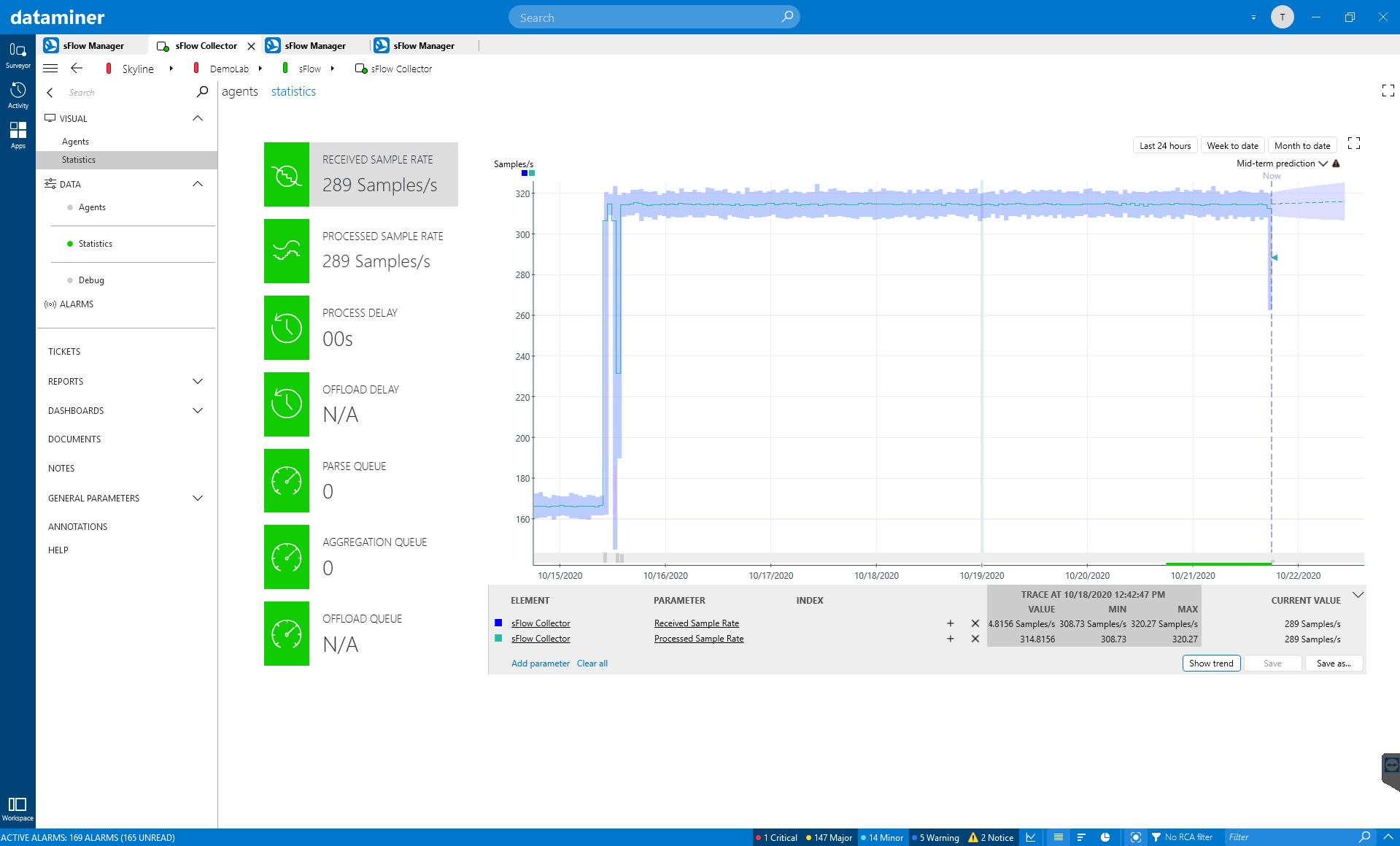Open the statistics page tab
1400x846 pixels.
(x=293, y=91)
